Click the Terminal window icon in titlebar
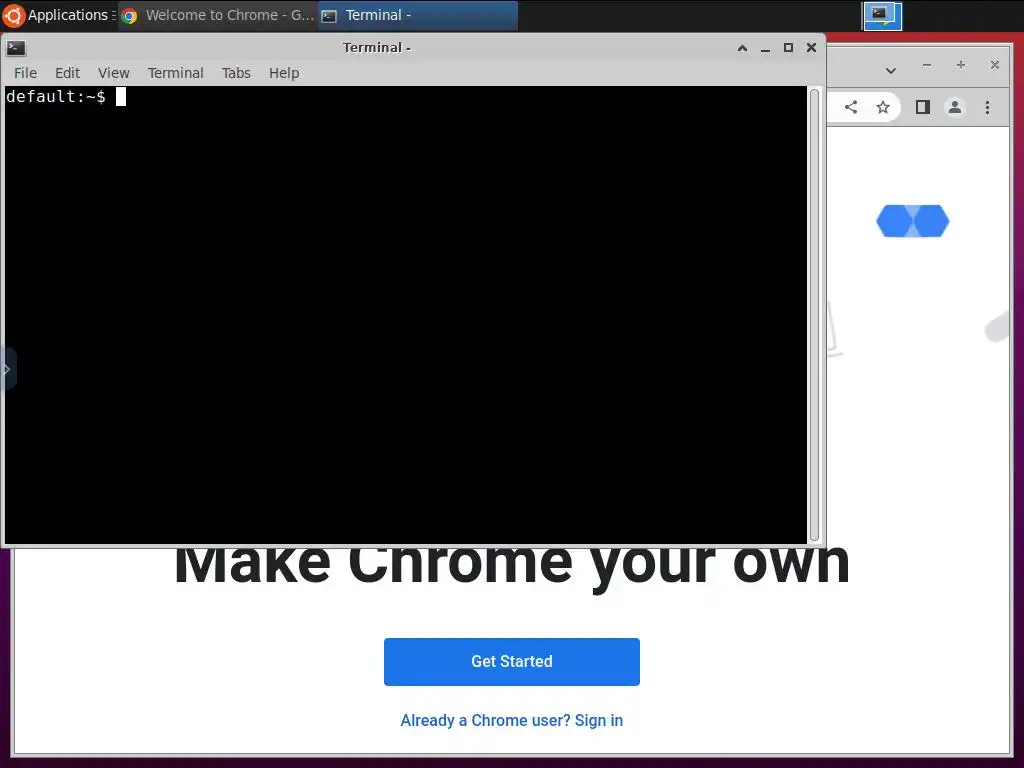This screenshot has height=768, width=1024. click(x=16, y=48)
